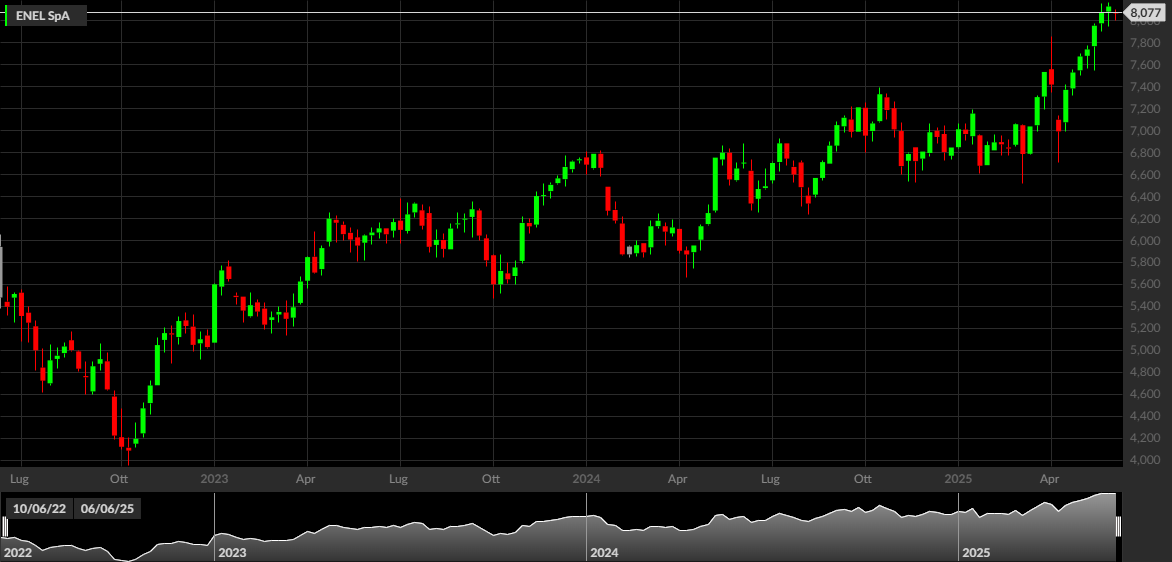Click the 7,400 price axis label
1172x562 pixels.
pyautogui.click(x=1144, y=87)
